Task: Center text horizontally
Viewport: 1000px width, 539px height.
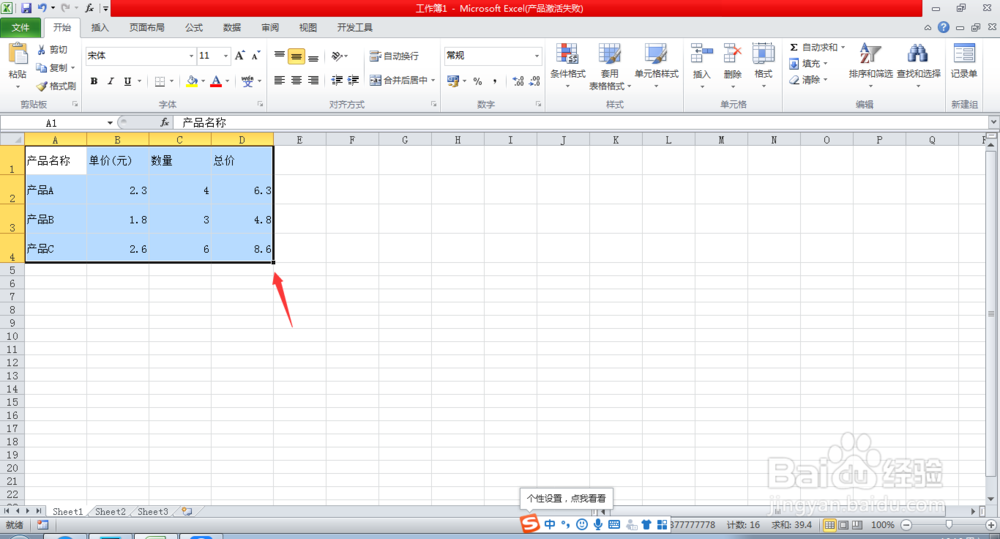Action: coord(296,80)
